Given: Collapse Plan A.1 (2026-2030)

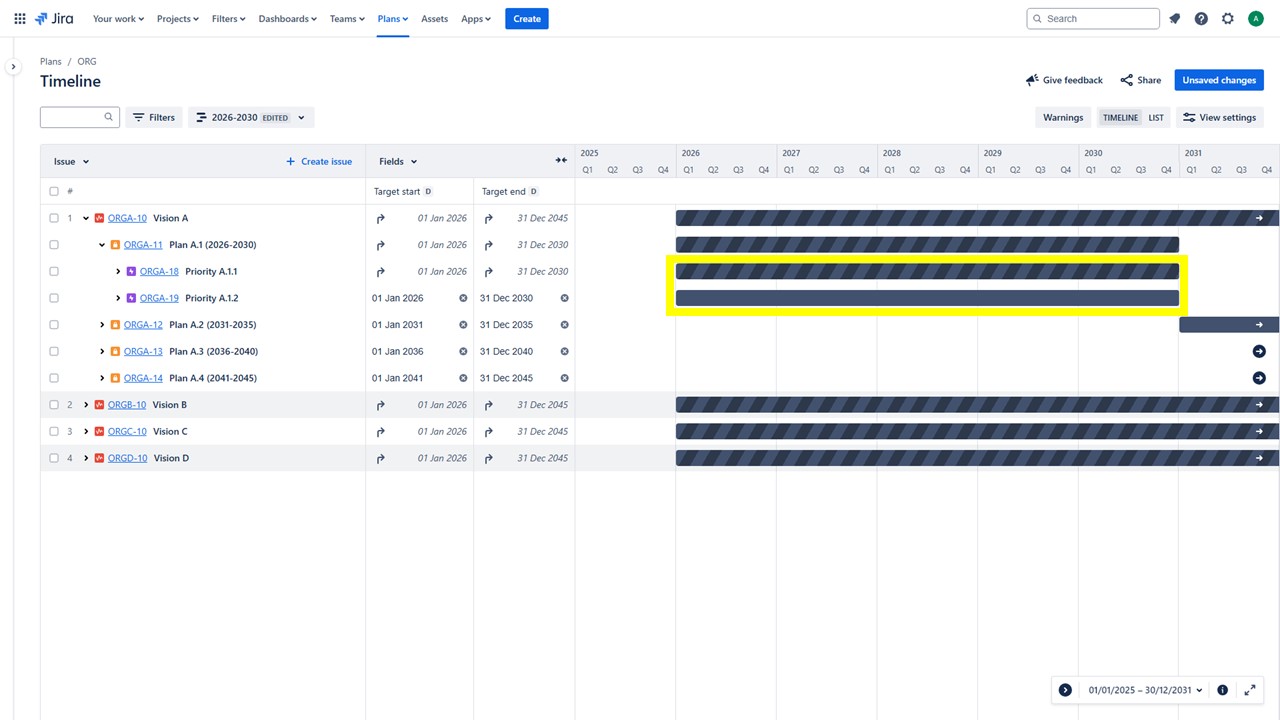Looking at the screenshot, I should click(x=102, y=245).
